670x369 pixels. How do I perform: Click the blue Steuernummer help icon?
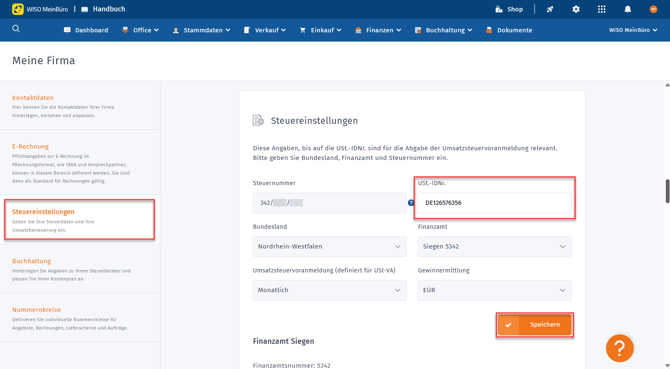point(411,203)
